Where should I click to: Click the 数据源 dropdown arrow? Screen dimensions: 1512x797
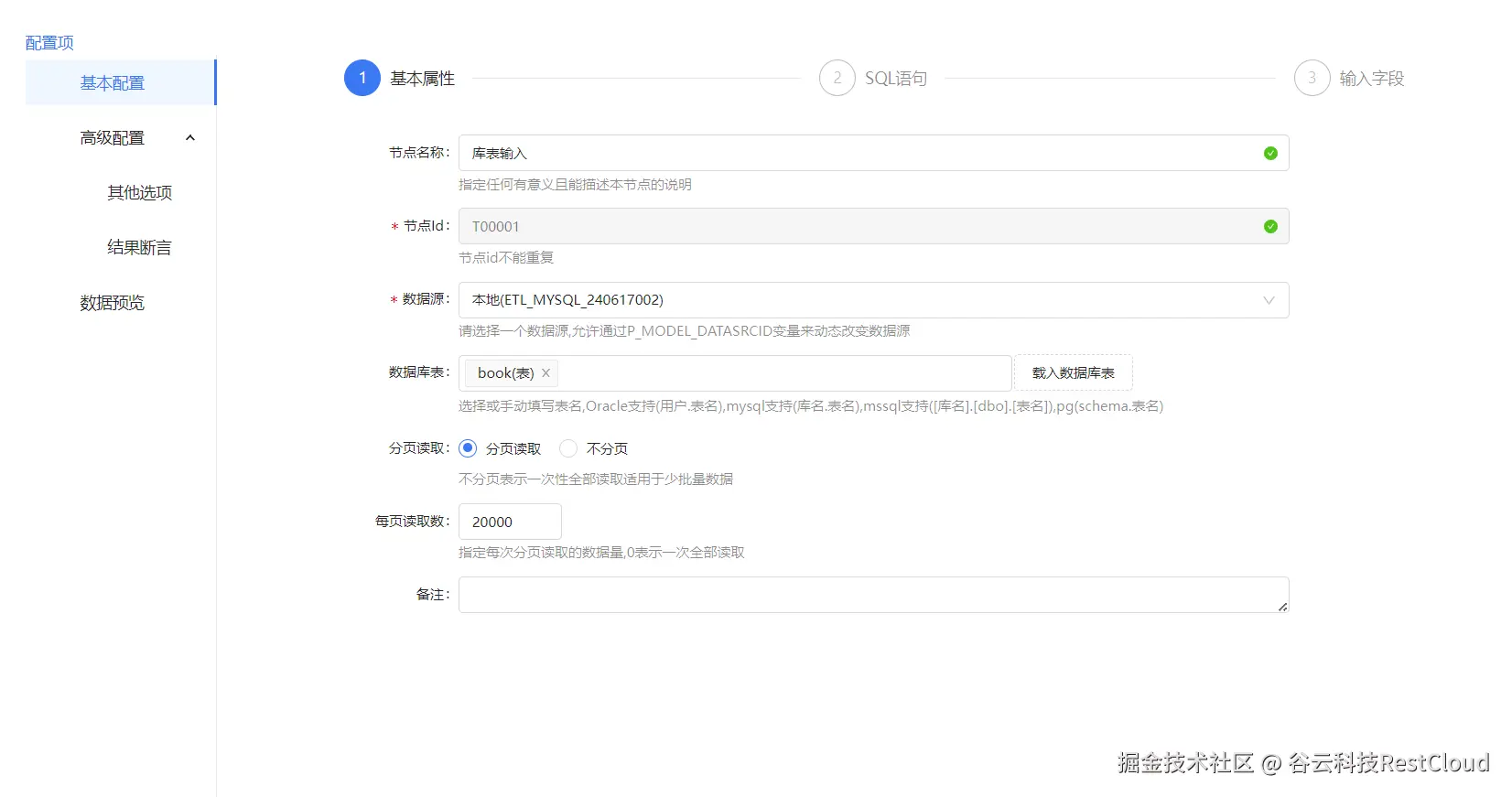[x=1269, y=300]
